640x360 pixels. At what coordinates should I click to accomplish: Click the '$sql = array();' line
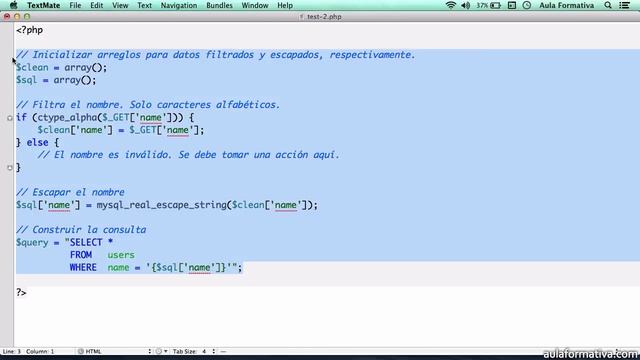(56, 80)
